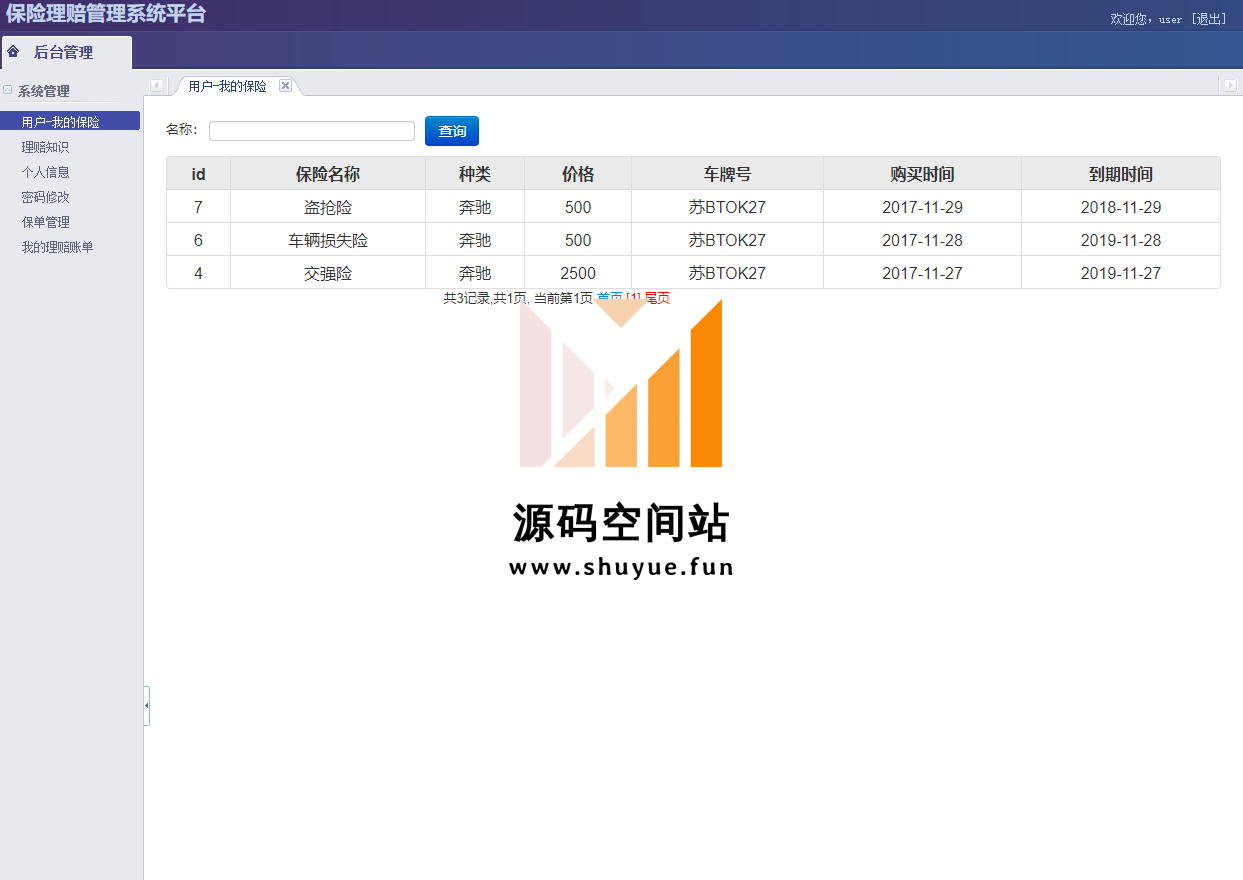Click the 购买时间 column header
1243x880 pixels.
tap(922, 174)
